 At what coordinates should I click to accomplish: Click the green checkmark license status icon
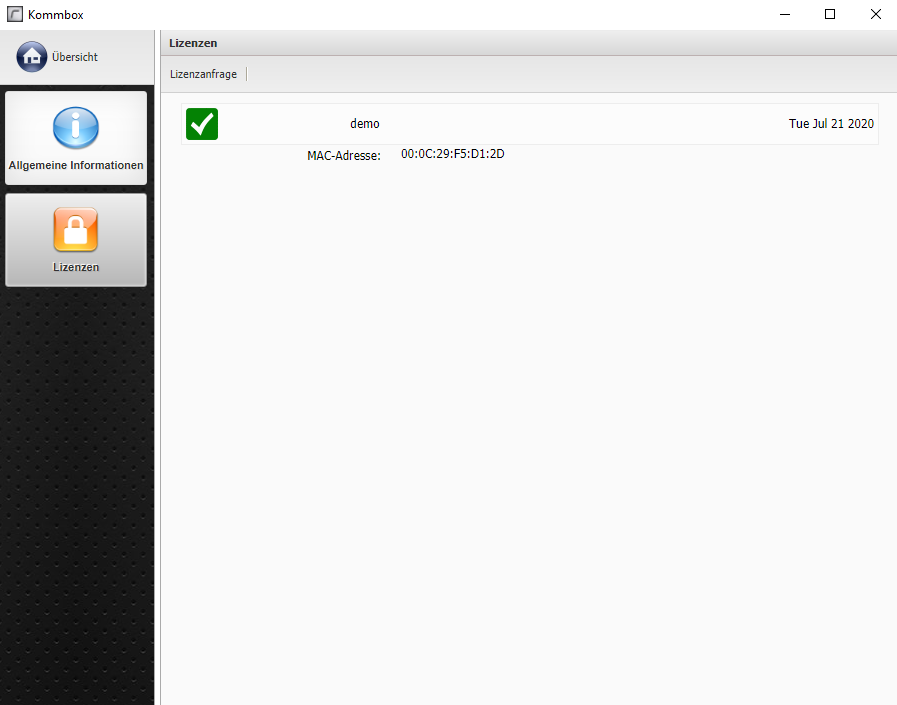pos(202,124)
